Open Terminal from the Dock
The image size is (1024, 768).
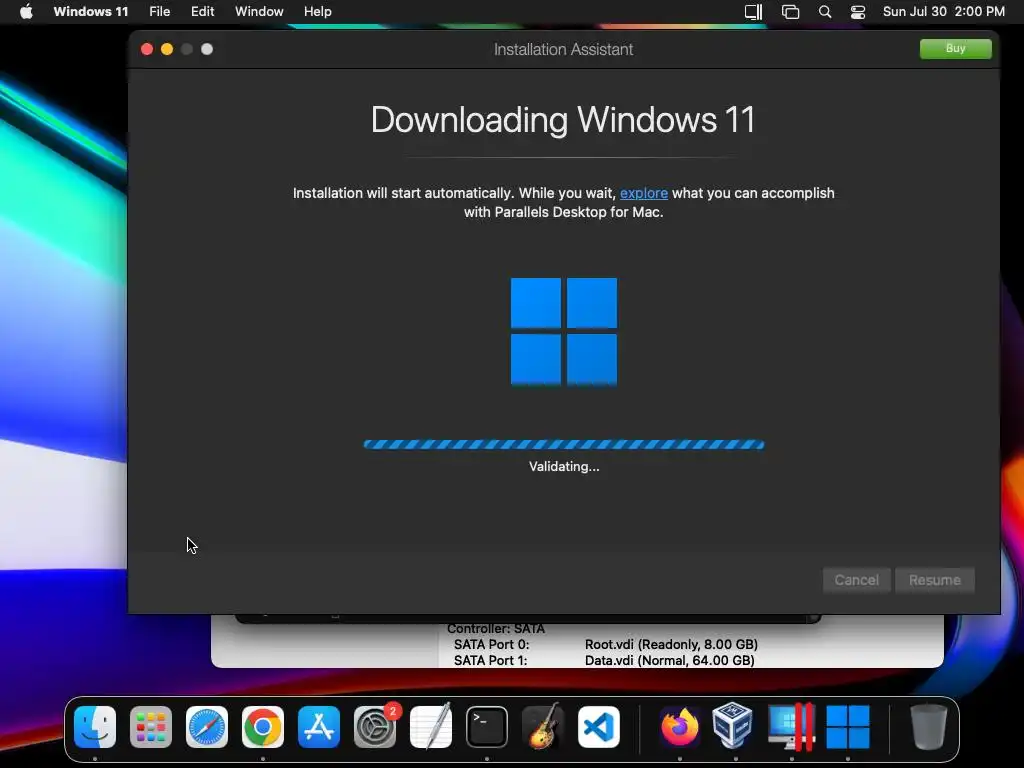487,727
